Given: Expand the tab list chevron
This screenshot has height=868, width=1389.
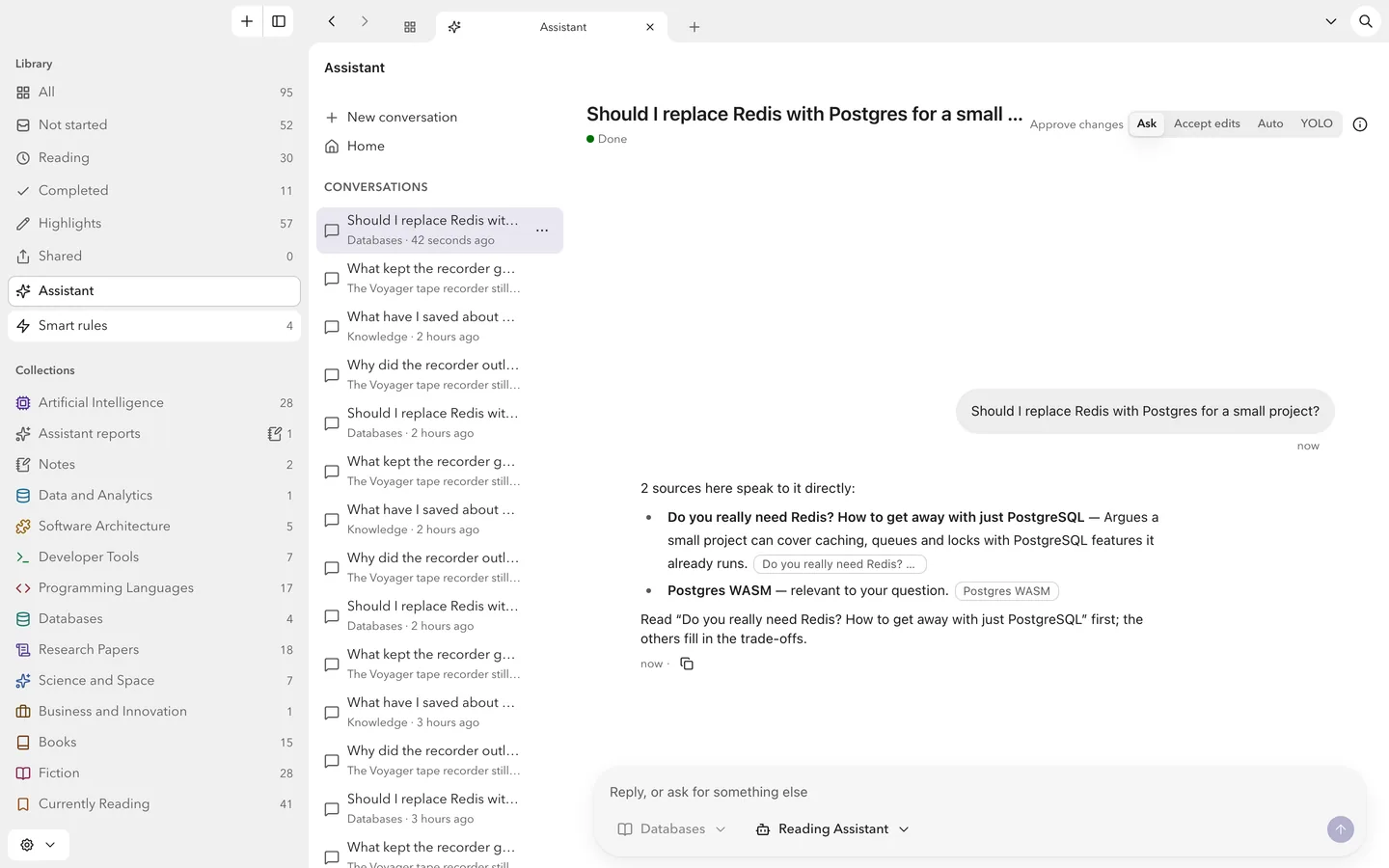Looking at the screenshot, I should pos(1331,21).
